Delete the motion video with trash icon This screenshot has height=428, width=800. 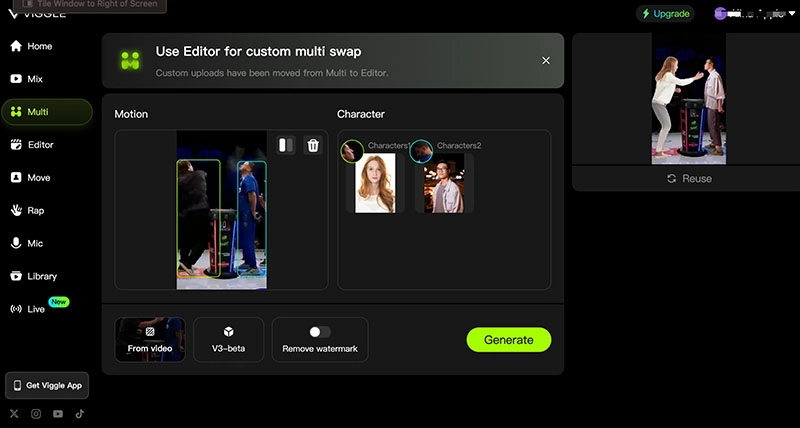tap(313, 145)
